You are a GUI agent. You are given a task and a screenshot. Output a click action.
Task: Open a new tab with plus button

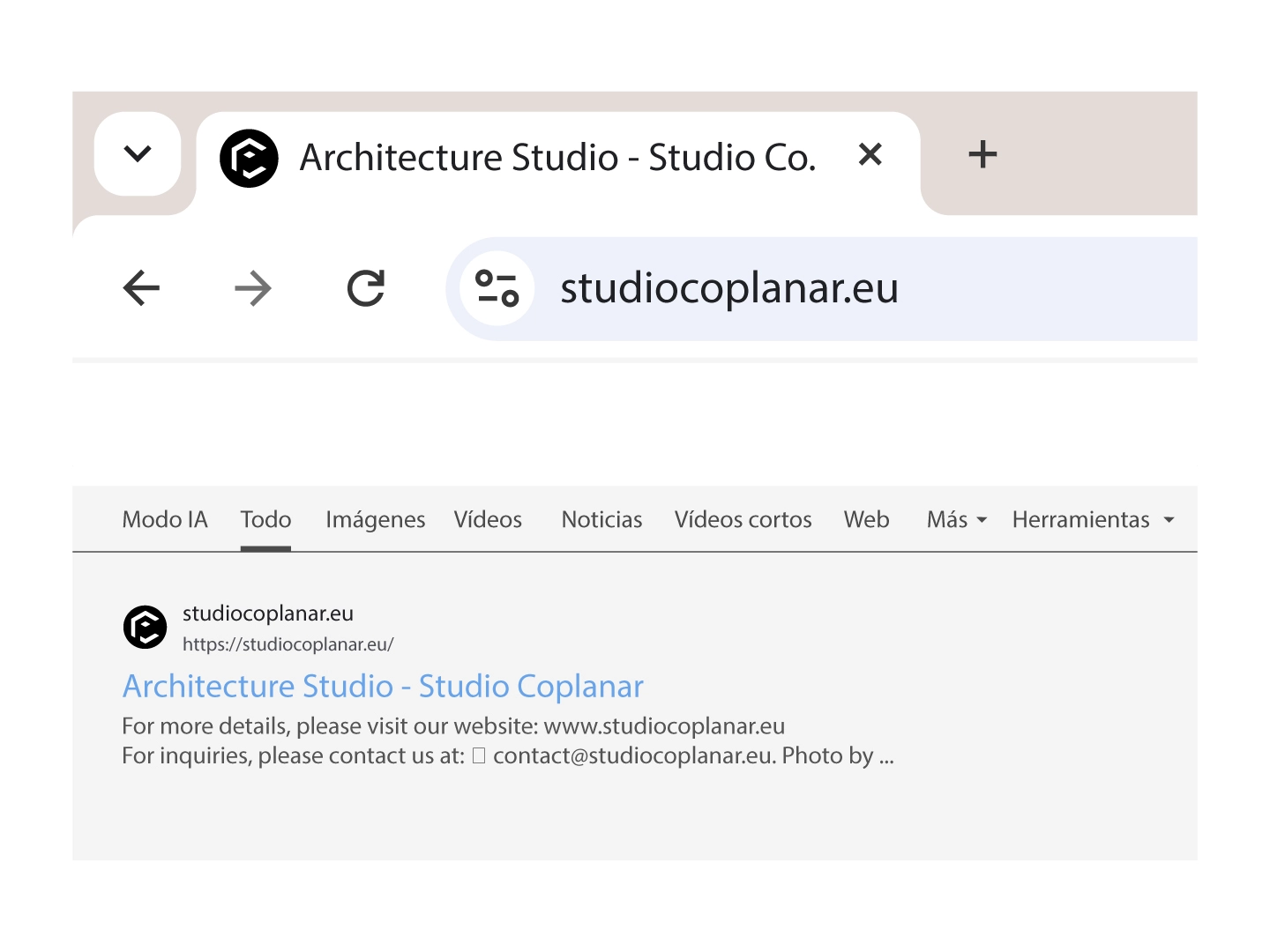982,155
